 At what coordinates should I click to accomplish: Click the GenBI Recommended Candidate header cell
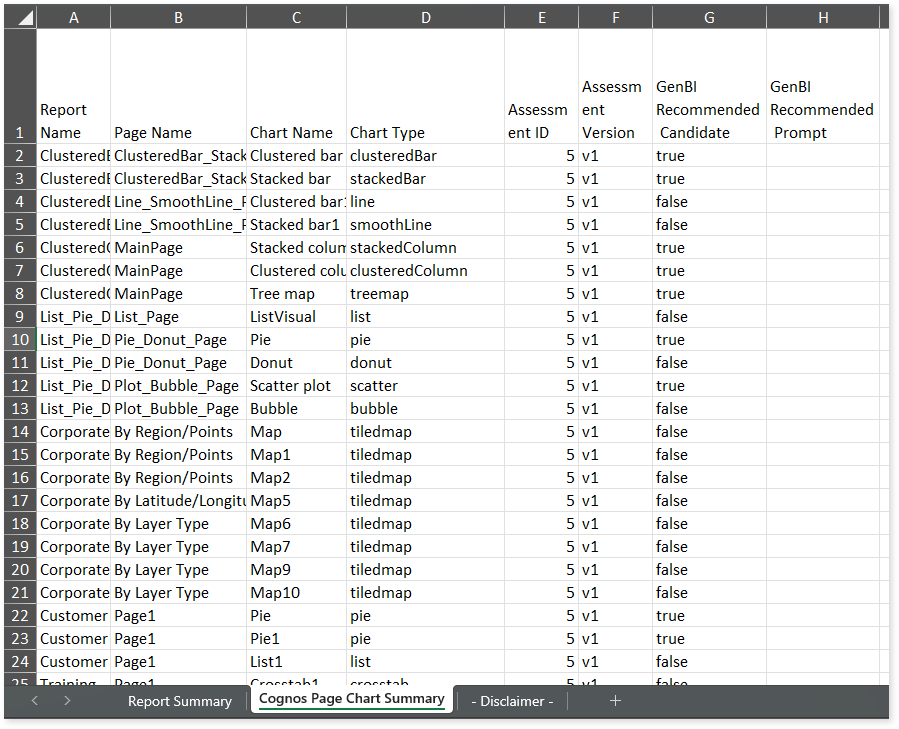(709, 110)
